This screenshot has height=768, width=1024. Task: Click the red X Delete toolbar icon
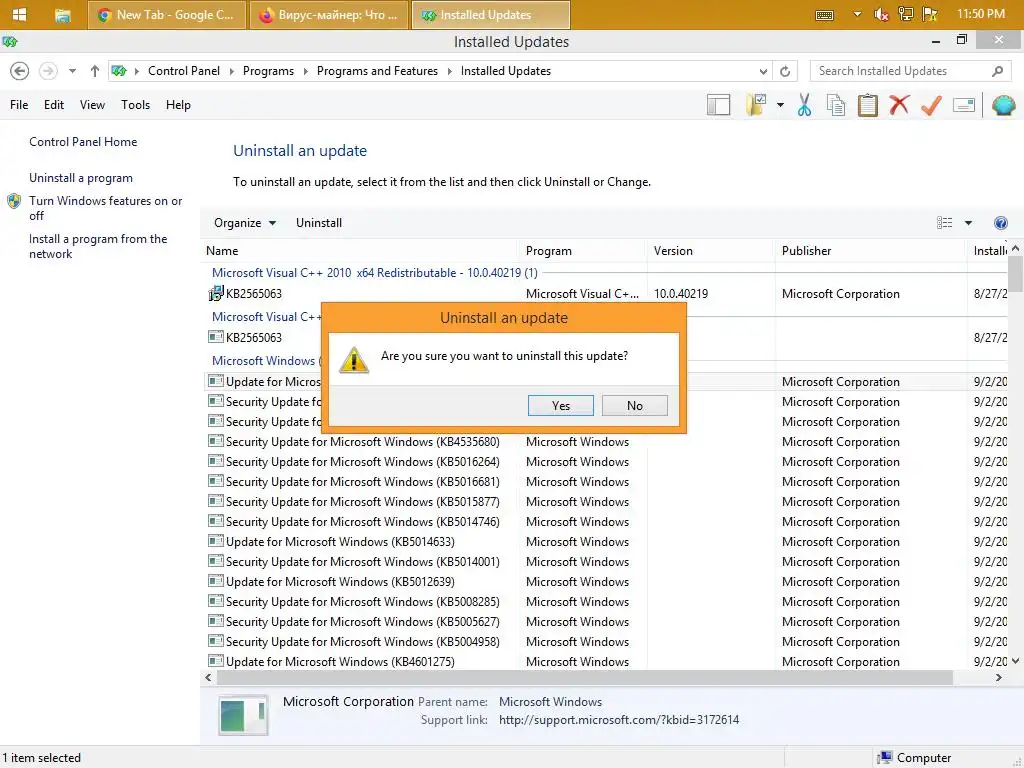pyautogui.click(x=899, y=105)
